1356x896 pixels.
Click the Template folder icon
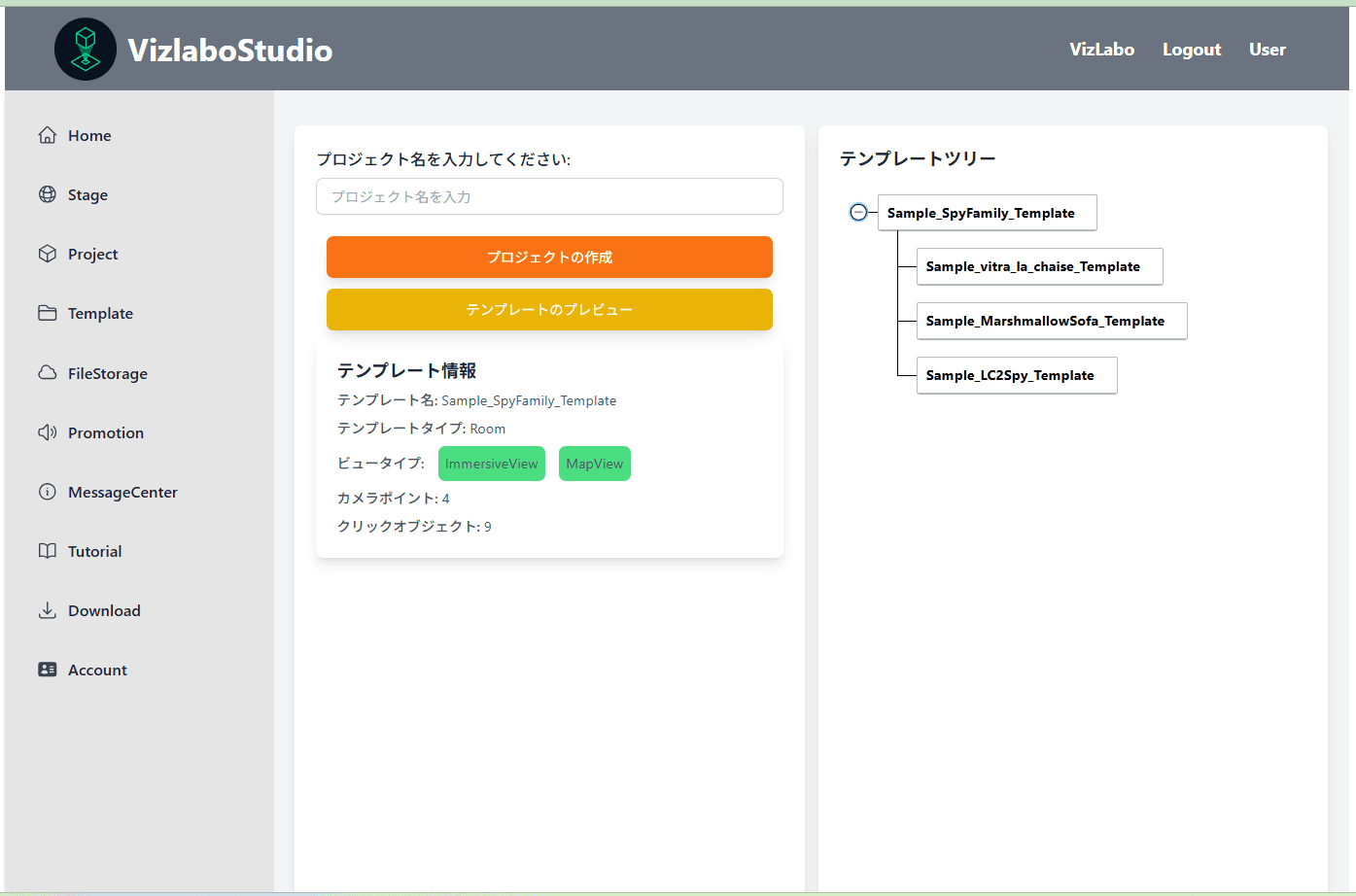[47, 313]
